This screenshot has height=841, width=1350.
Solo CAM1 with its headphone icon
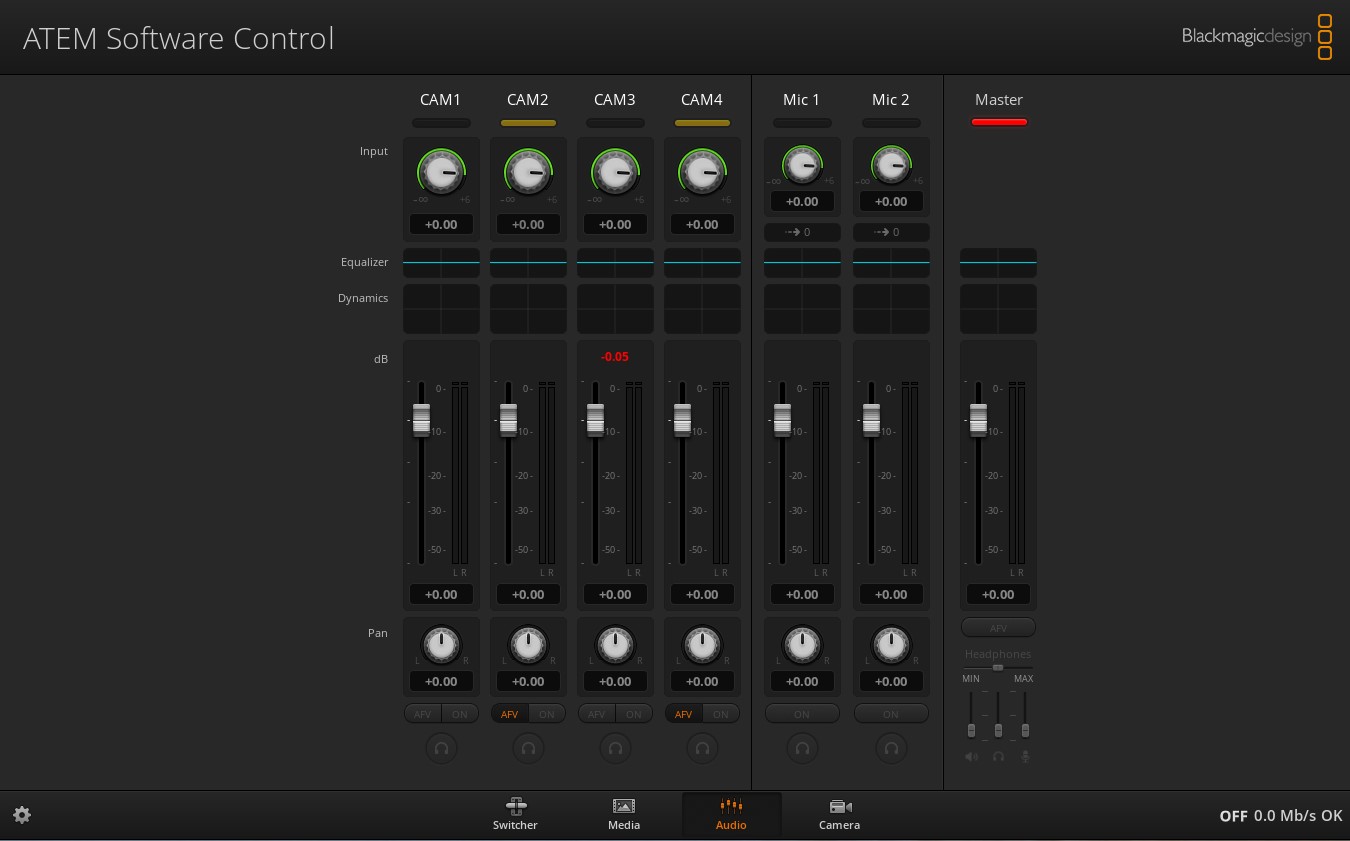click(441, 748)
